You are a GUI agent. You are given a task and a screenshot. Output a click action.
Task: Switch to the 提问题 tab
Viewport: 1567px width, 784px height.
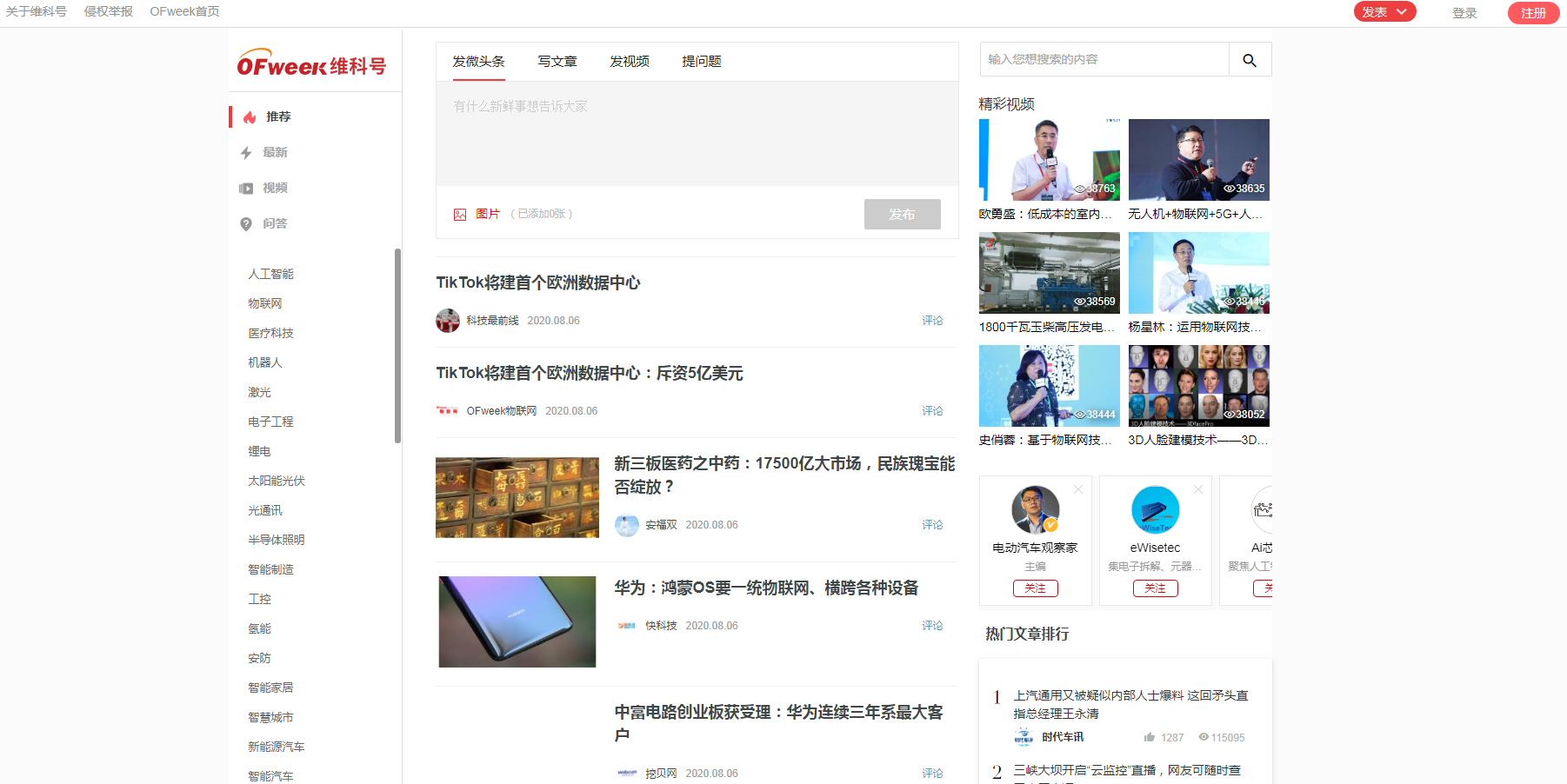[x=701, y=61]
